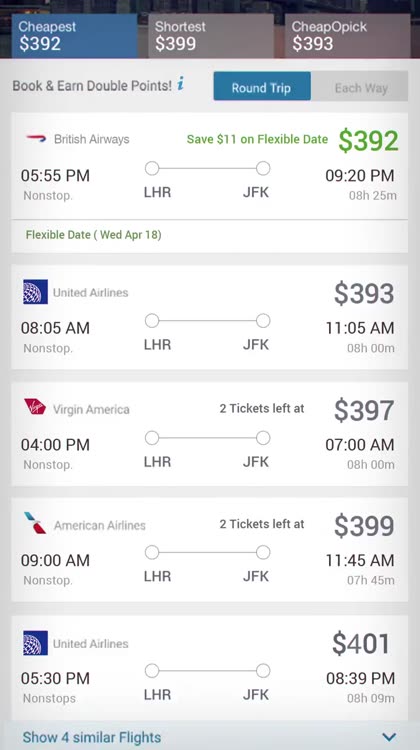Show 4 similar Flights

point(92,737)
